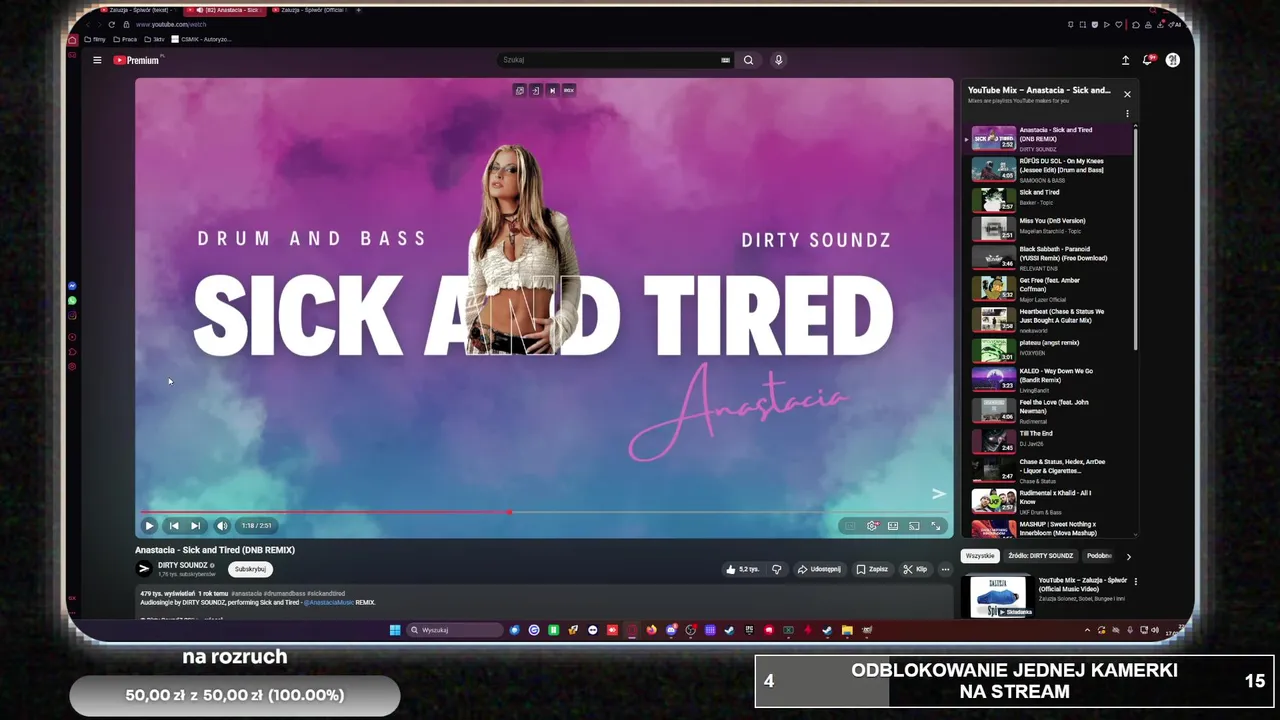The height and width of the screenshot is (720, 1280).
Task: Go to YouTube Premium home logo
Action: [x=136, y=60]
